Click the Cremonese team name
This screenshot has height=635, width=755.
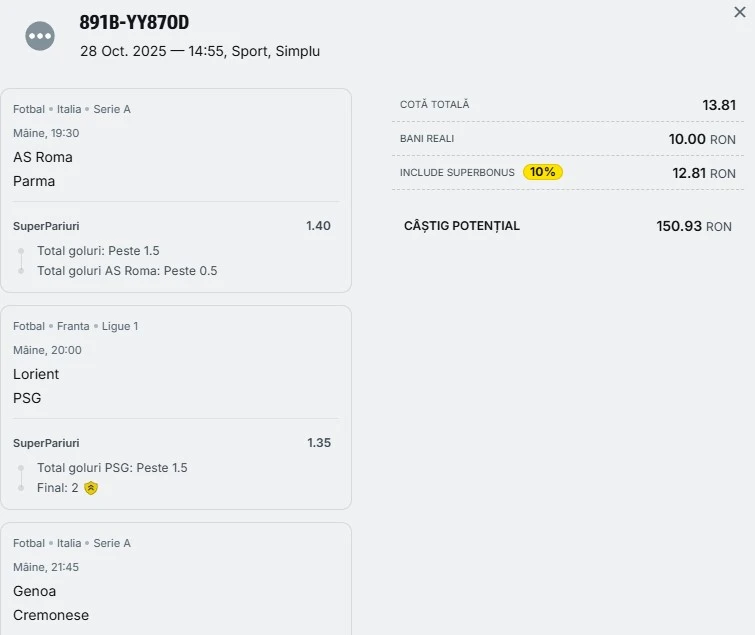pyautogui.click(x=51, y=615)
